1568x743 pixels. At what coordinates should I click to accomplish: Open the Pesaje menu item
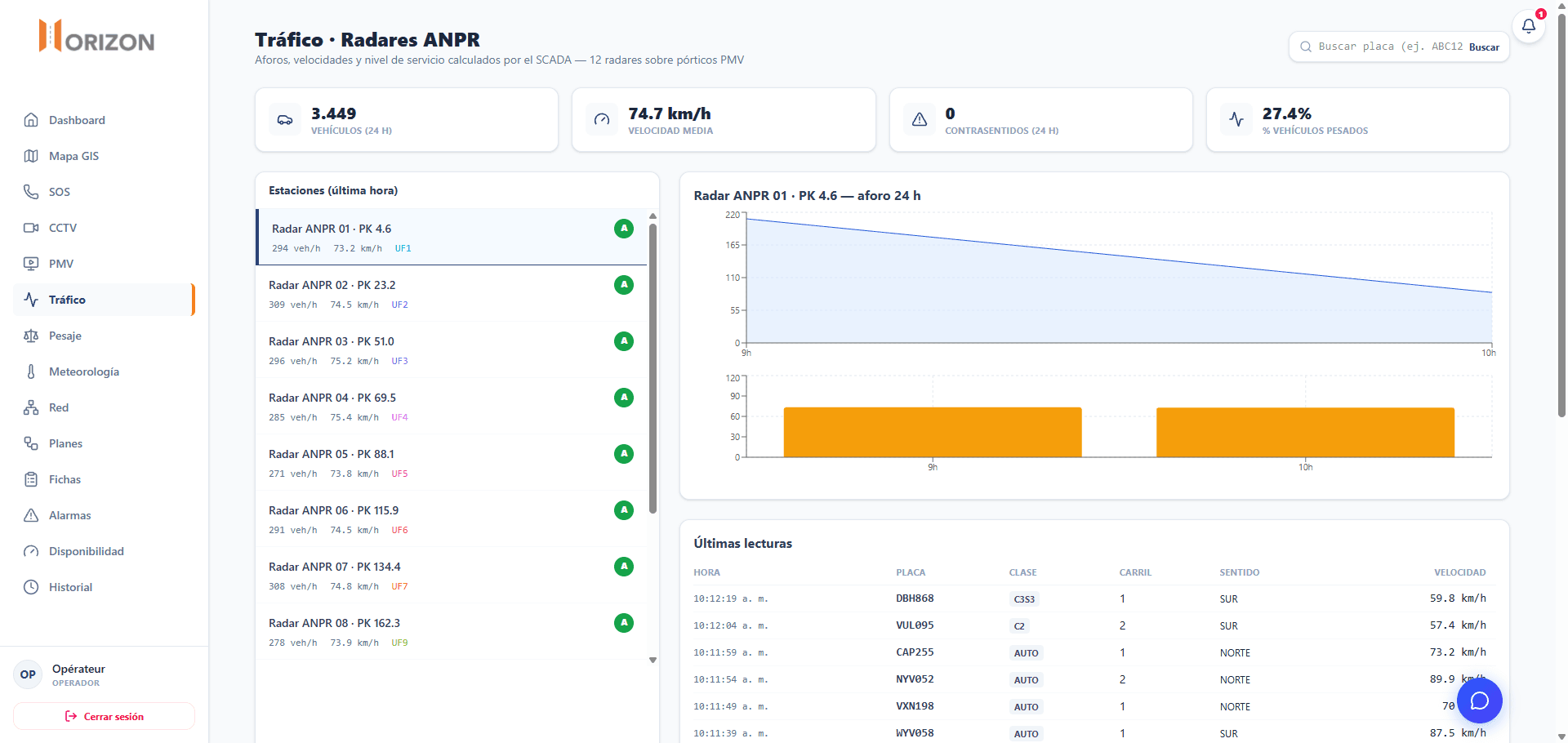pyautogui.click(x=104, y=336)
